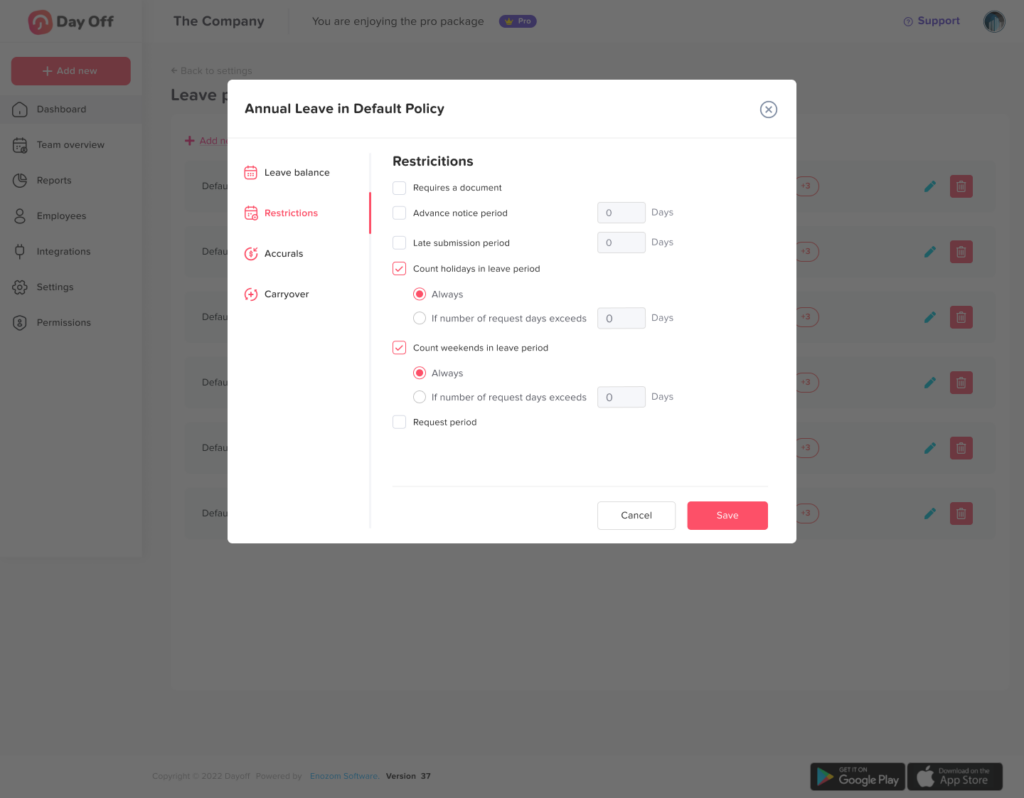1024x798 pixels.
Task: Switch to the Leave balance tab
Action: coord(297,173)
